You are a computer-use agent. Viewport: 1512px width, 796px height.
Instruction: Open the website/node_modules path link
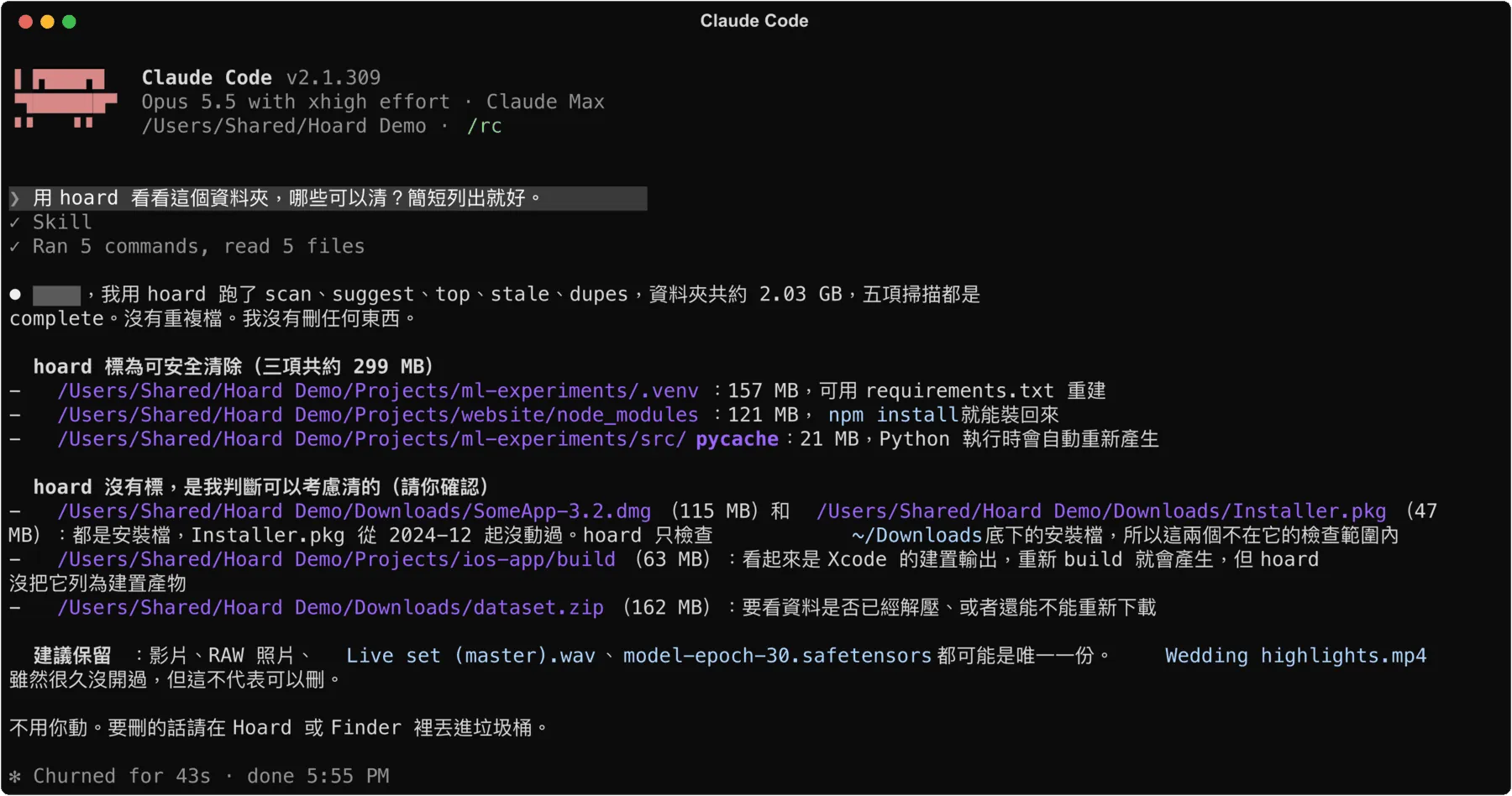pos(378,416)
